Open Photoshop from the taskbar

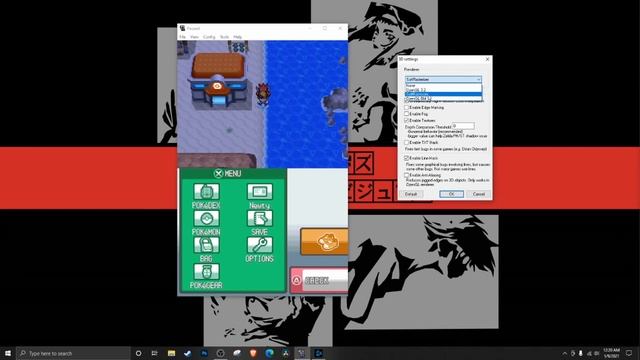coord(204,353)
